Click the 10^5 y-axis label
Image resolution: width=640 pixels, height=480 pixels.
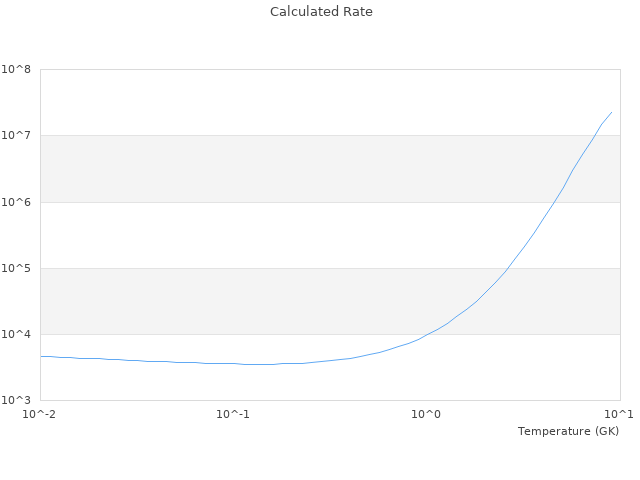pos(17,268)
